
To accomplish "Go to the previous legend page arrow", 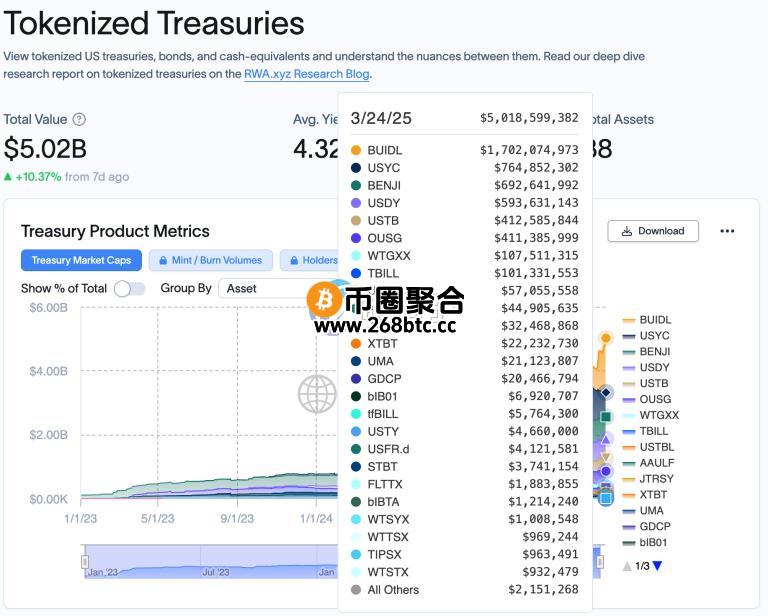I will coord(627,566).
